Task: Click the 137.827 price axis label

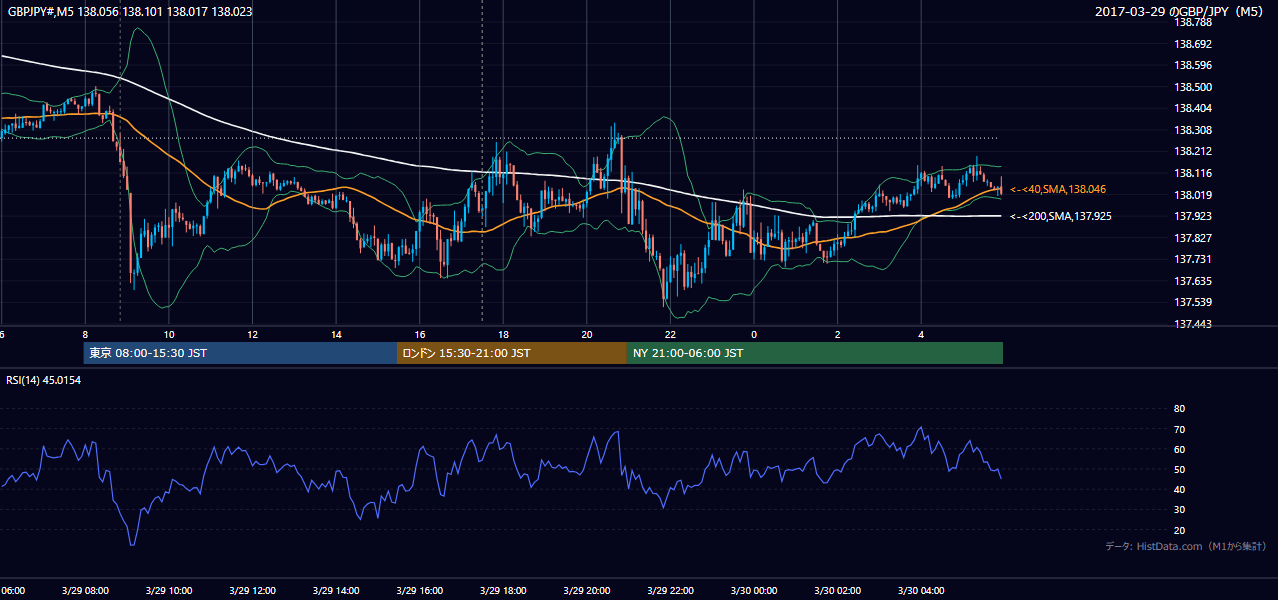Action: (1192, 238)
